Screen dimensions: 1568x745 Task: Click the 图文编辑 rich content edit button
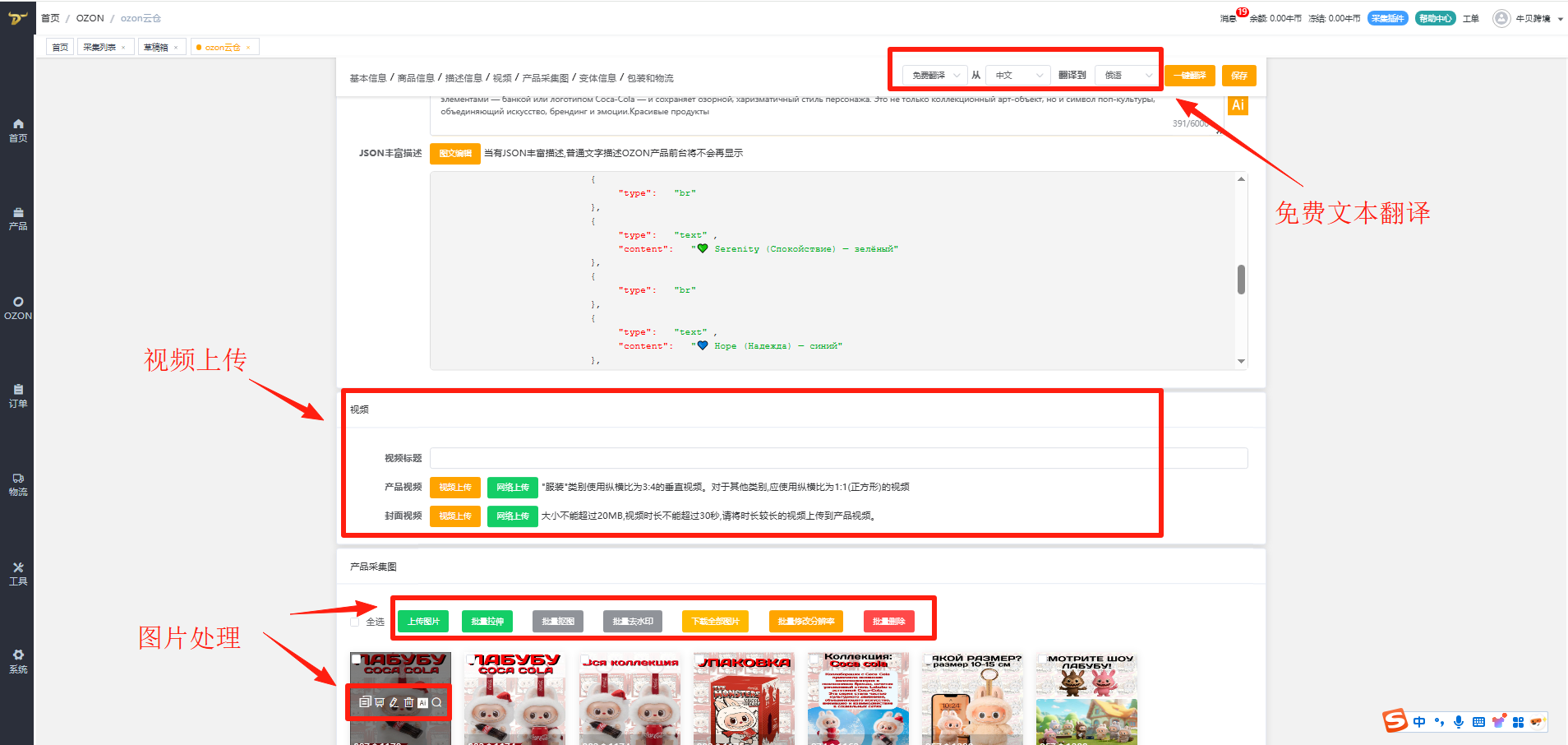[x=455, y=153]
